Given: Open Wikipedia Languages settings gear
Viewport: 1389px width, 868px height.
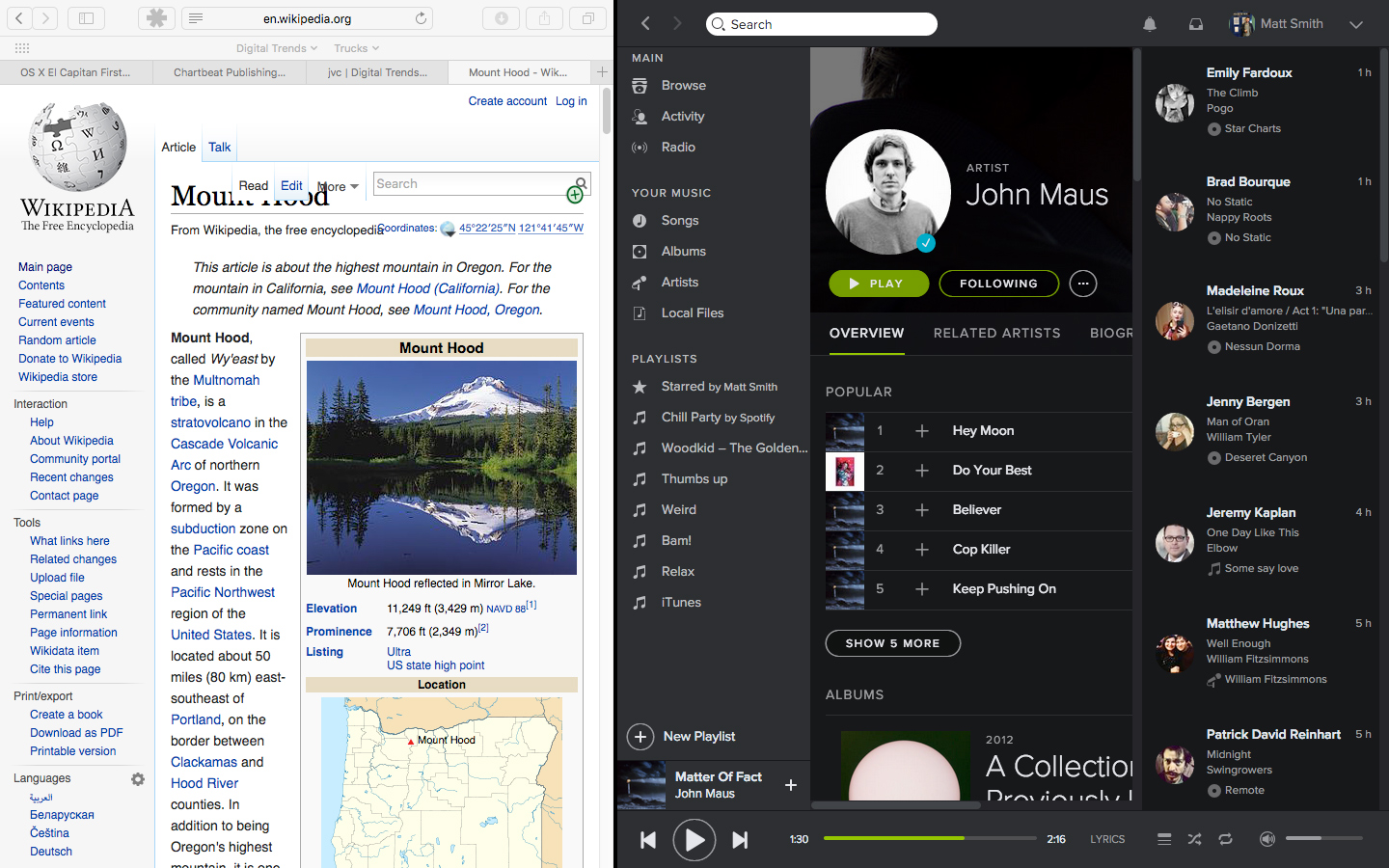Looking at the screenshot, I should pyautogui.click(x=138, y=779).
